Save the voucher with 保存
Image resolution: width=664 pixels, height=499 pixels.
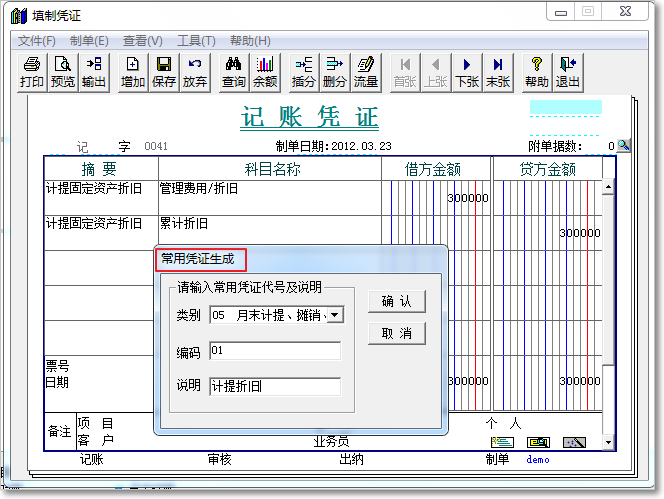pyautogui.click(x=164, y=72)
